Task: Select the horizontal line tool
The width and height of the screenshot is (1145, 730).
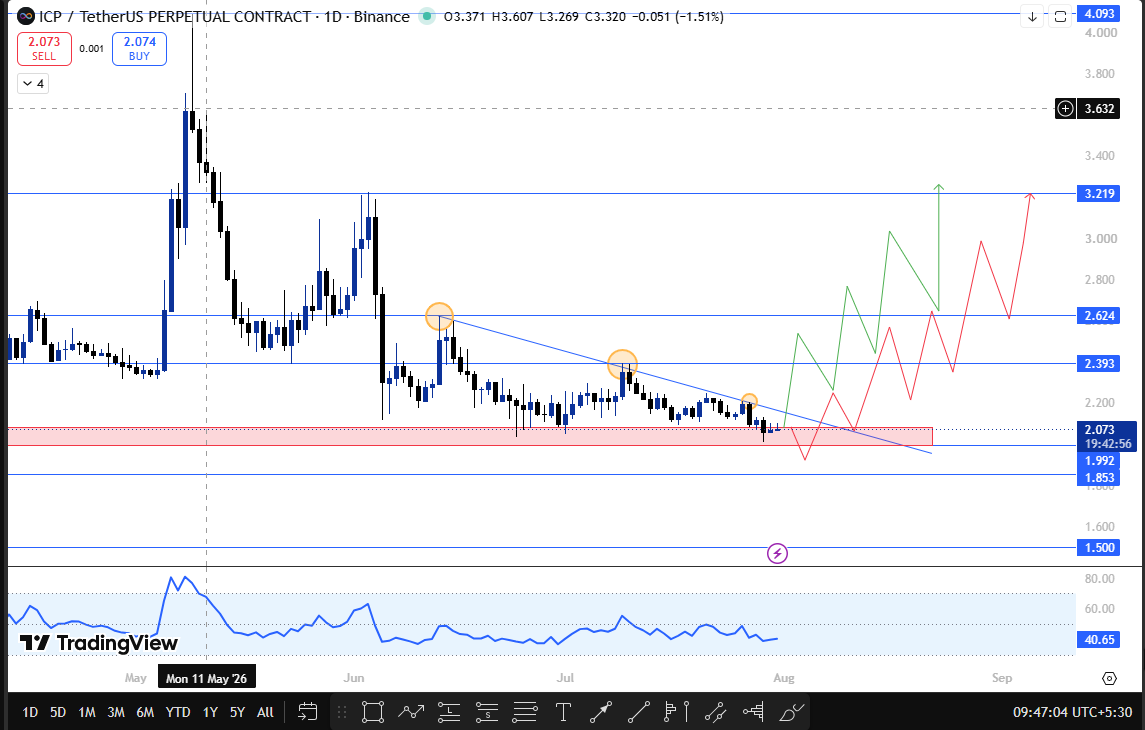Action: pyautogui.click(x=525, y=712)
